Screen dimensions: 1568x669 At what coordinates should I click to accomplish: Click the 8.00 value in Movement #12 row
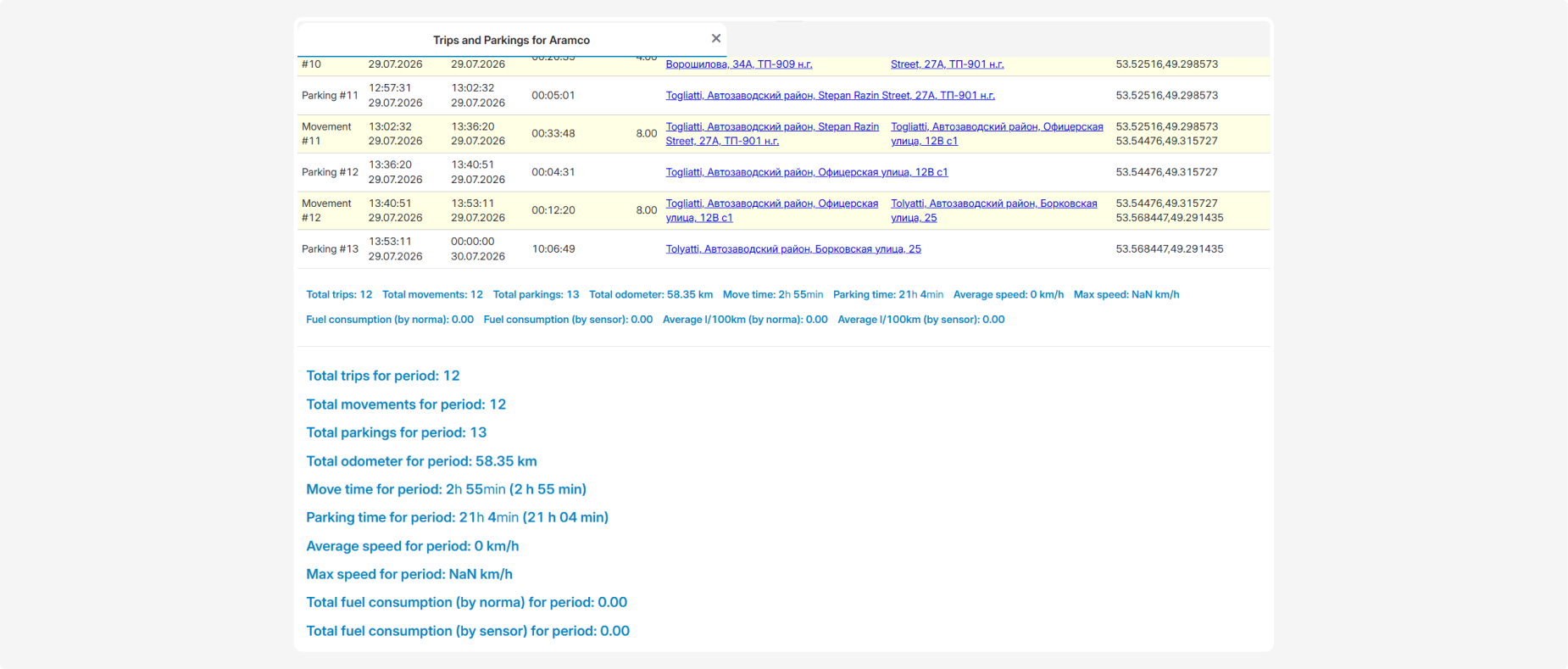[647, 210]
